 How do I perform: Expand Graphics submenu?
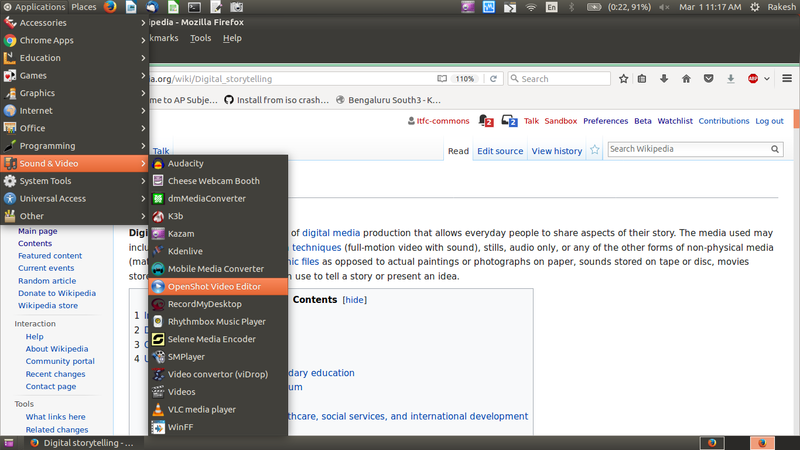(74, 93)
